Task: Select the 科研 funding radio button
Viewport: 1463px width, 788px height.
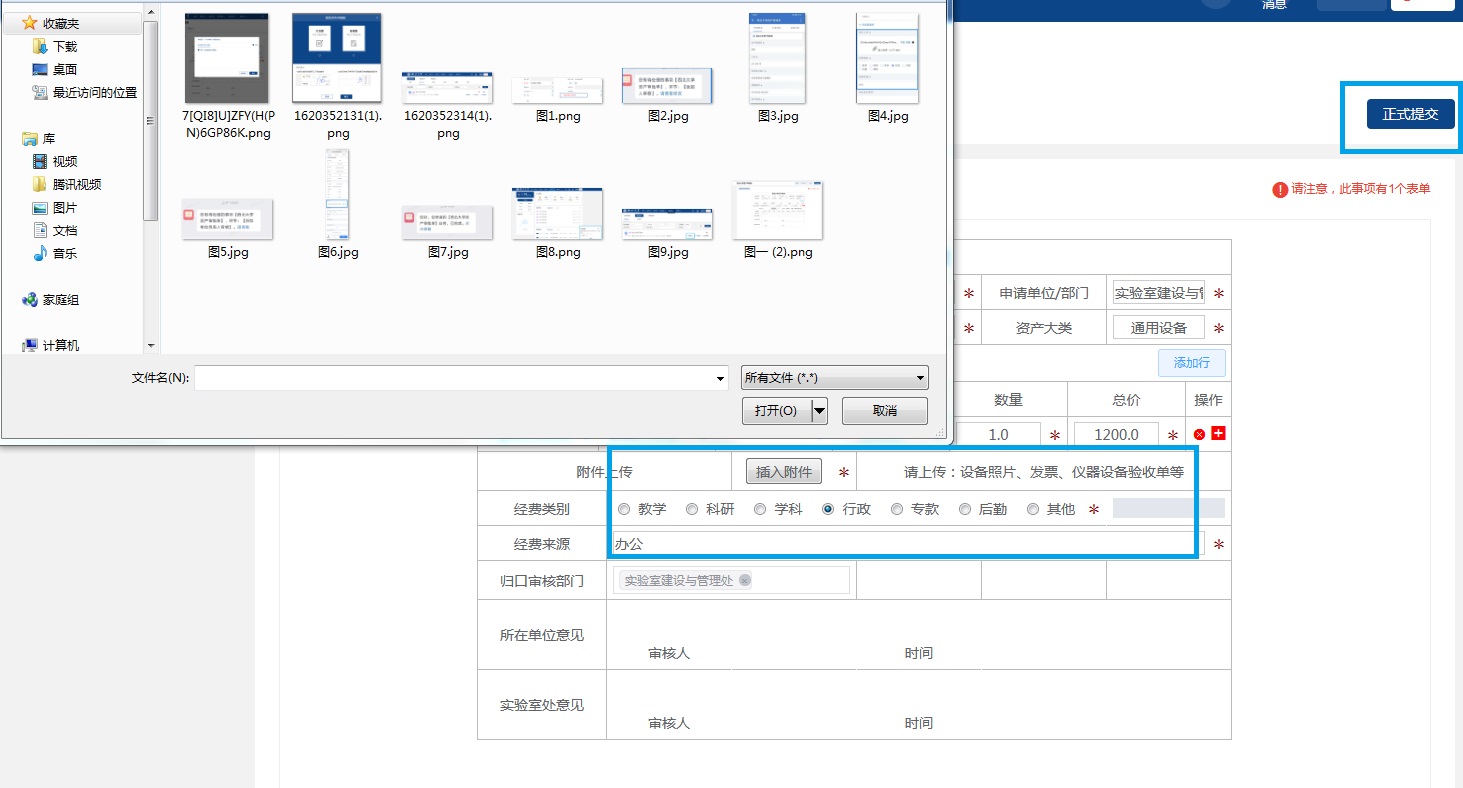Action: [692, 509]
